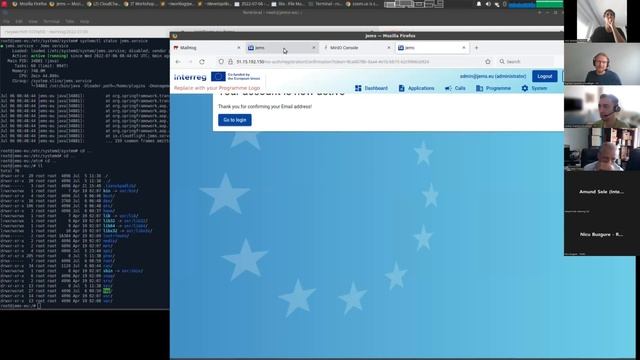Reload the current page

tap(202, 62)
